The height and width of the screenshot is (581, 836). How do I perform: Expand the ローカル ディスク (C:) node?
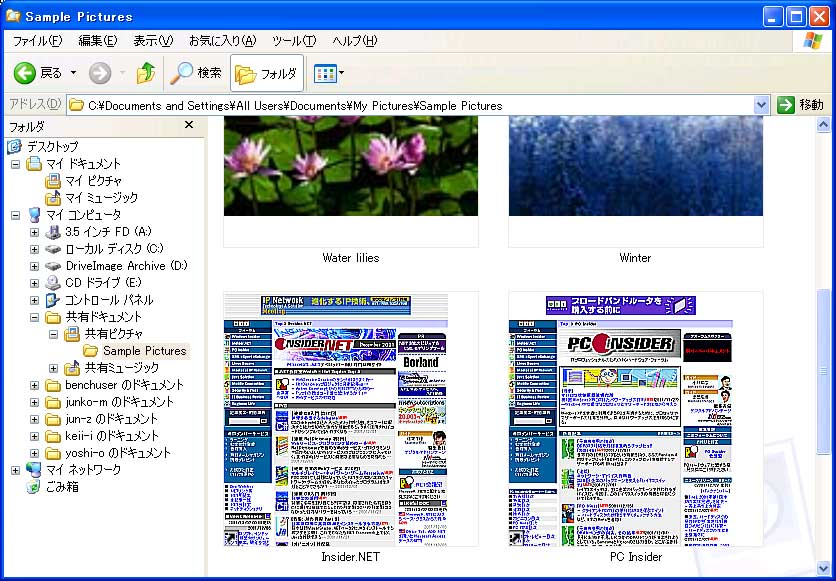35,249
